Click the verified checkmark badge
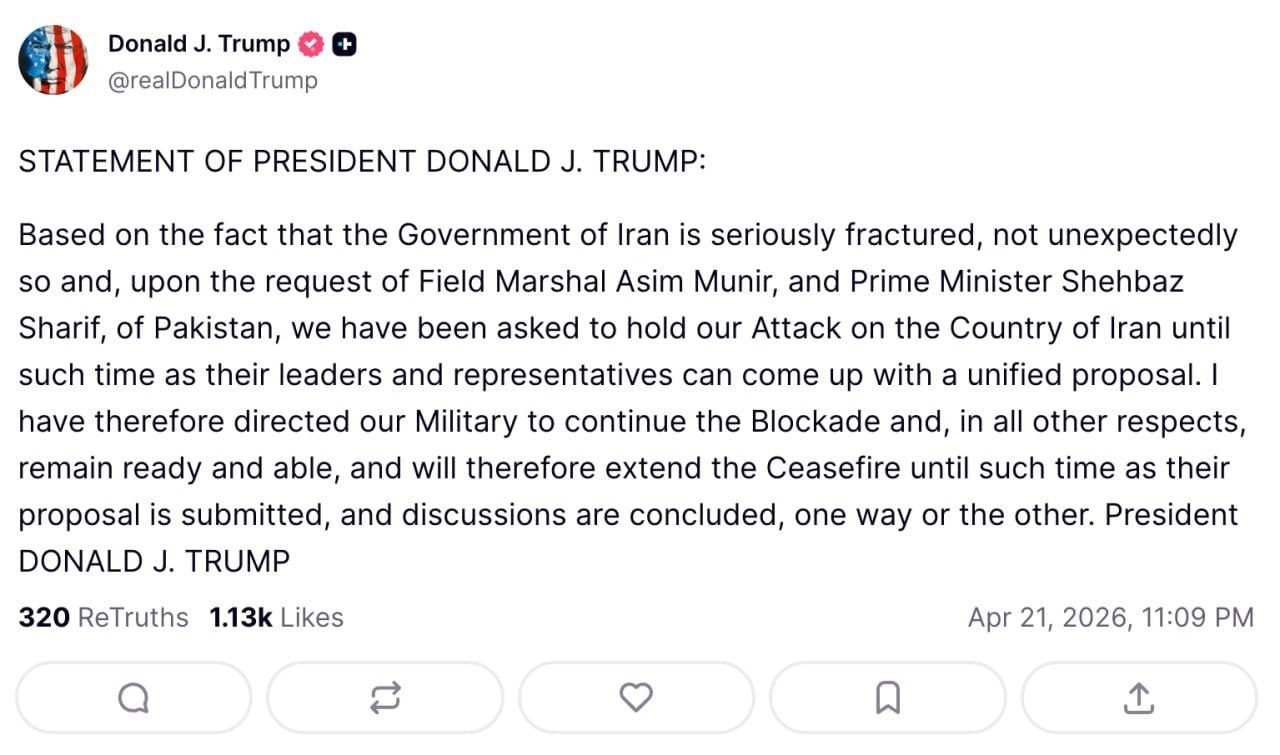Screen dimensions: 1280x755 [x=312, y=44]
